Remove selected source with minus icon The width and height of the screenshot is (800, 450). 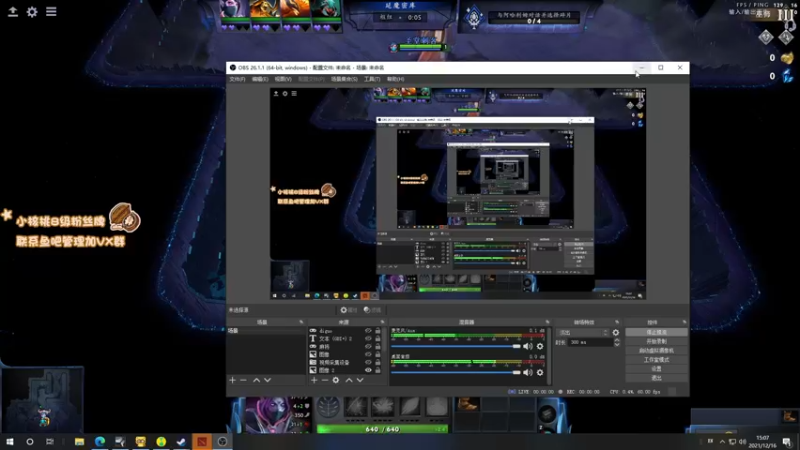(325, 380)
